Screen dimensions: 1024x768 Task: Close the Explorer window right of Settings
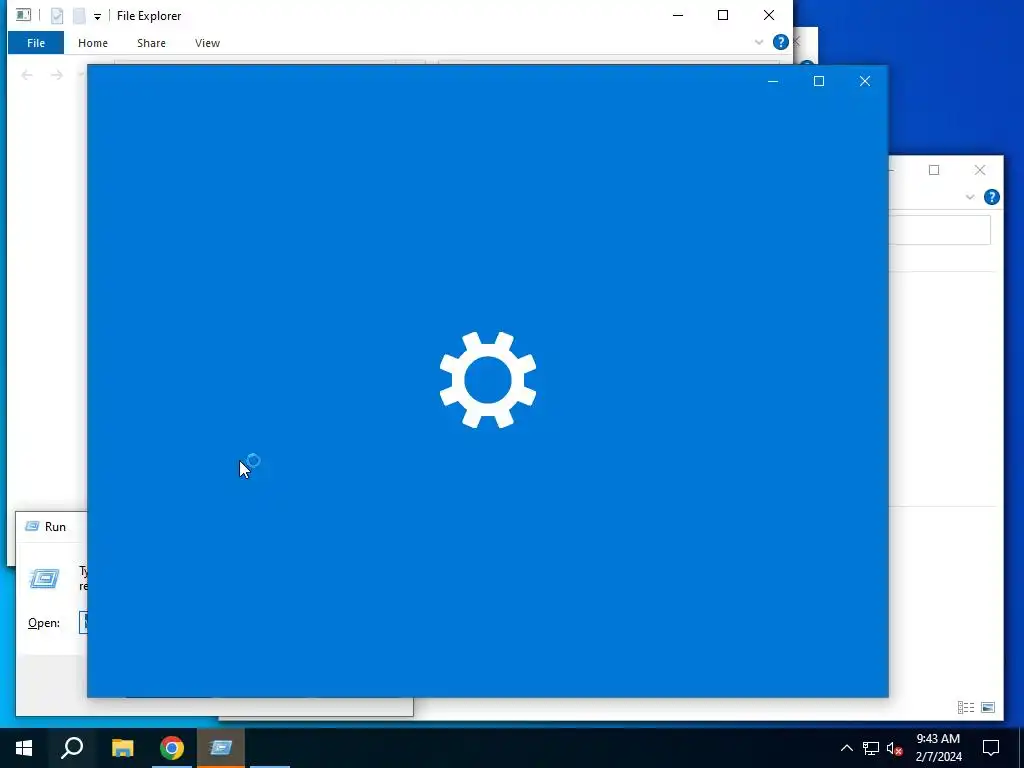pos(980,170)
